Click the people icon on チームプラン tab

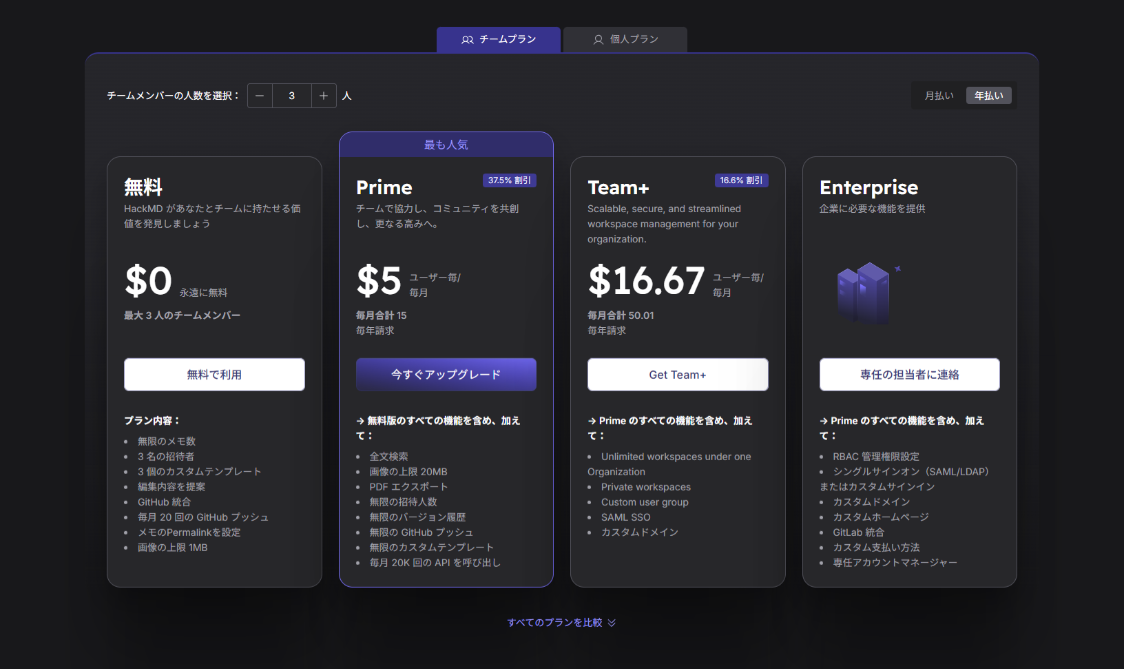(x=467, y=40)
